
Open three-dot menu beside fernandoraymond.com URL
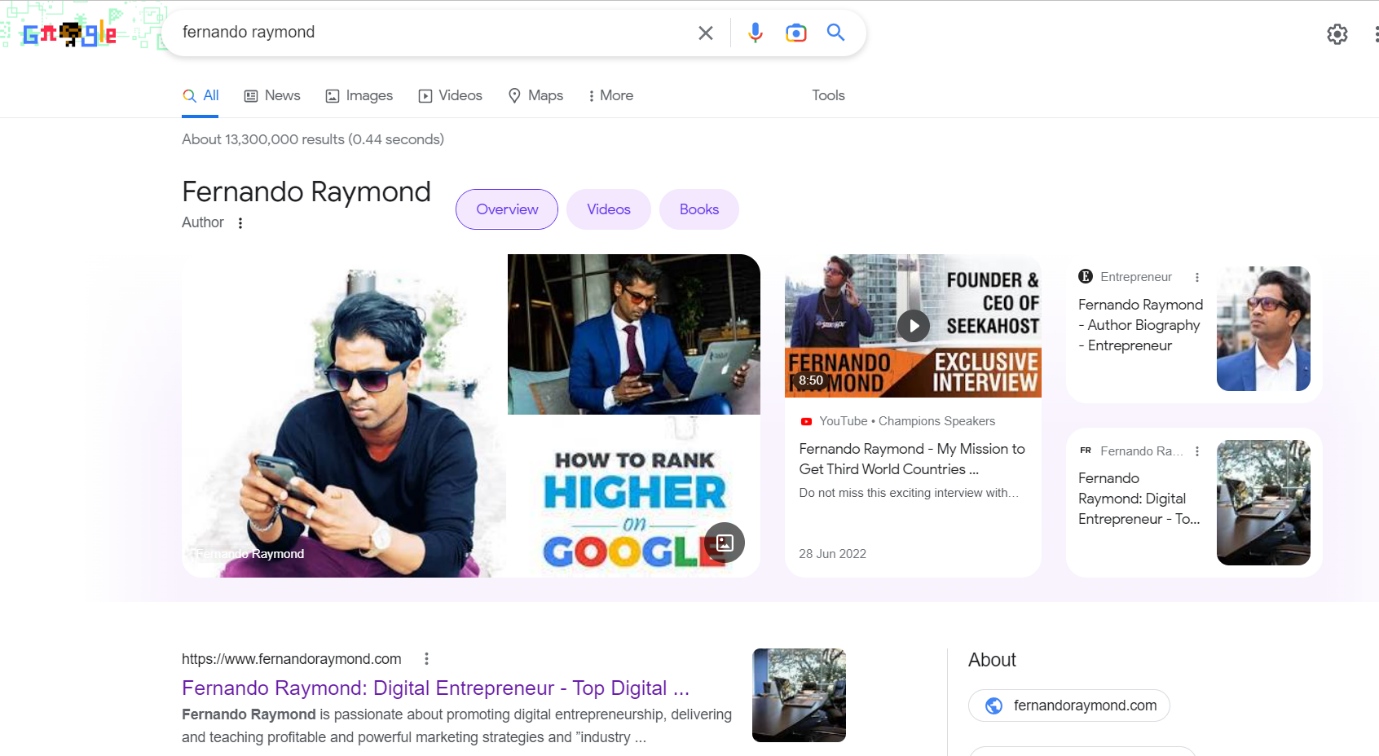(x=426, y=659)
